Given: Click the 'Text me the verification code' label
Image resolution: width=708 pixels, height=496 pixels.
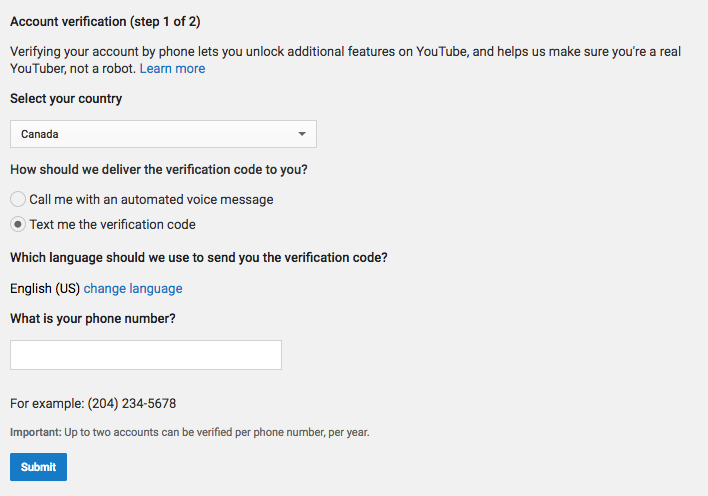Looking at the screenshot, I should pyautogui.click(x=112, y=225).
